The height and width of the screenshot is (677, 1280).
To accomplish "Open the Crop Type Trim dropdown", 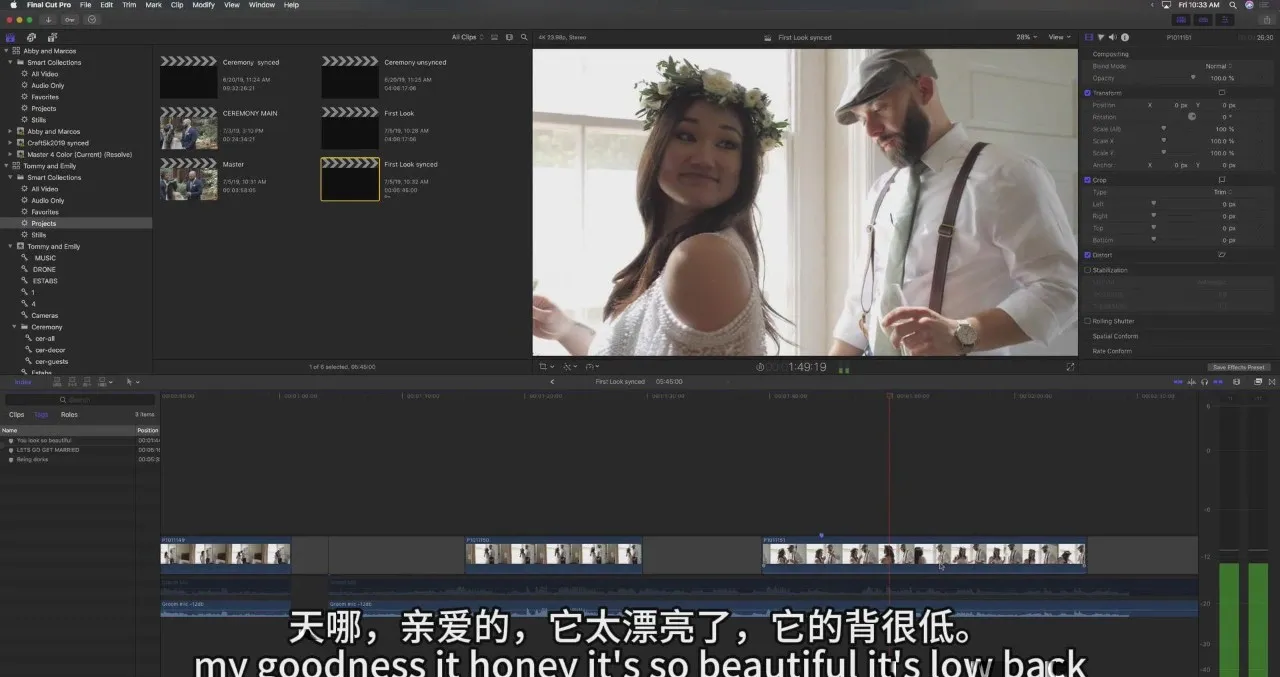I will (1221, 192).
